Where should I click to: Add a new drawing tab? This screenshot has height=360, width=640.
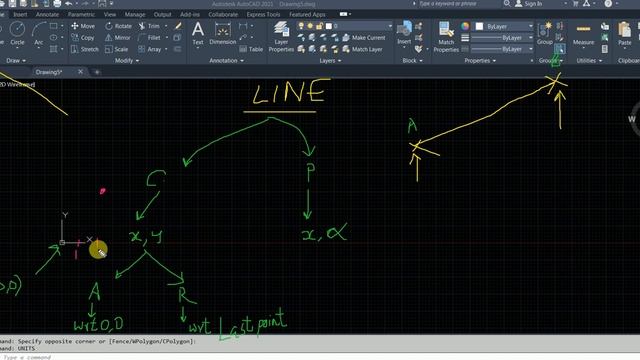97,72
